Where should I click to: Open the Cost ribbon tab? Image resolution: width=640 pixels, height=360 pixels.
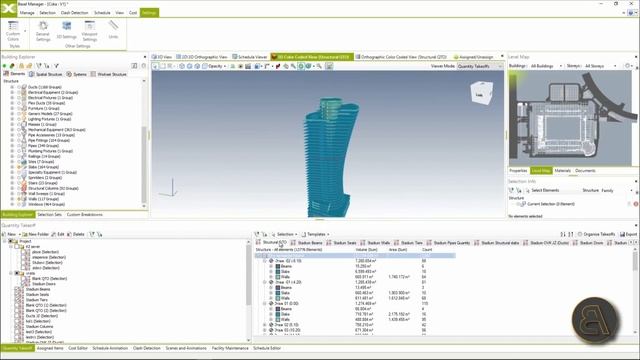133,13
